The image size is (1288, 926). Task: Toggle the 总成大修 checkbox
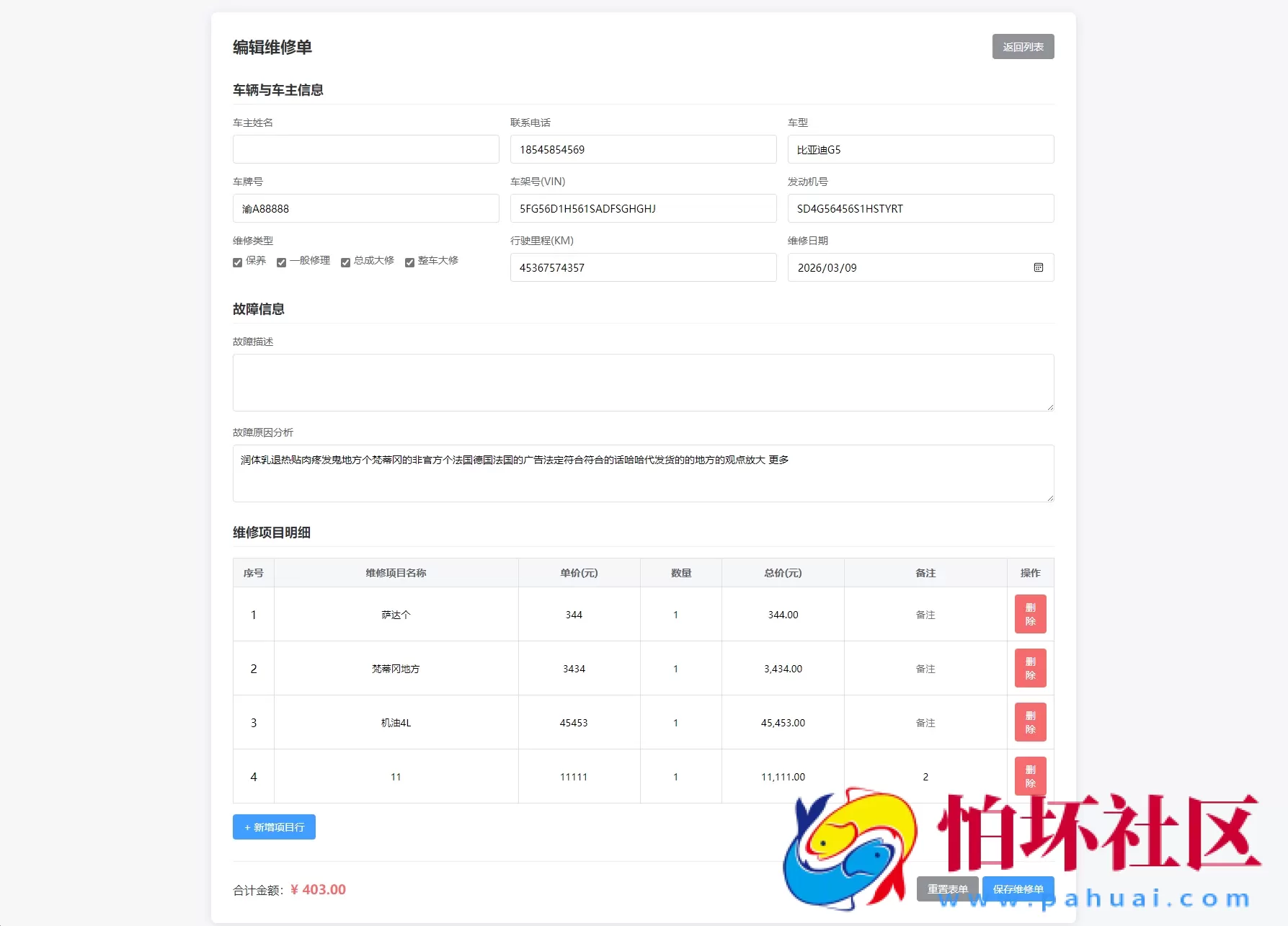(x=345, y=262)
